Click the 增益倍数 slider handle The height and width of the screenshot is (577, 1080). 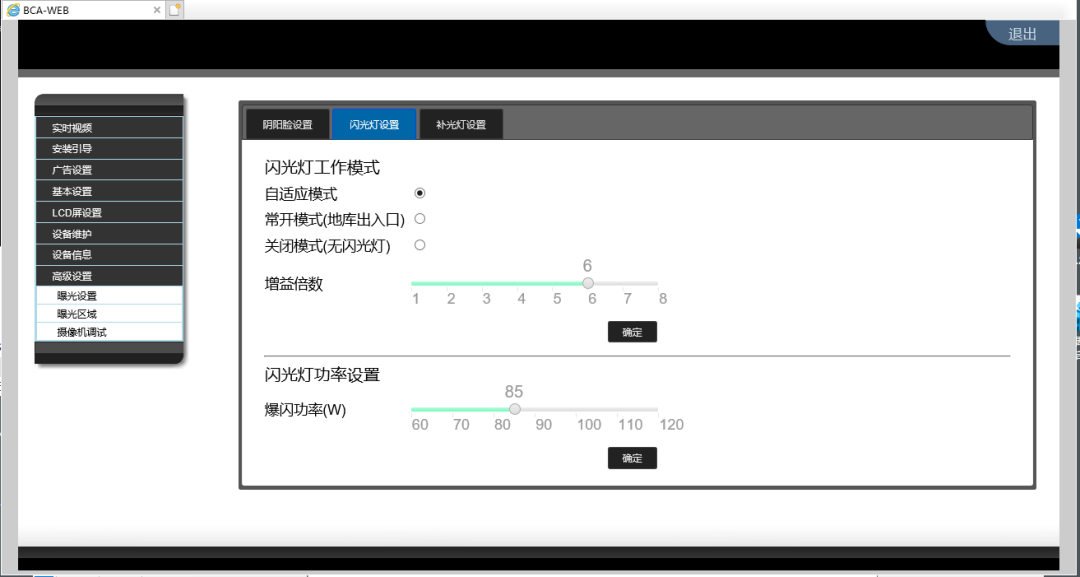tap(588, 284)
